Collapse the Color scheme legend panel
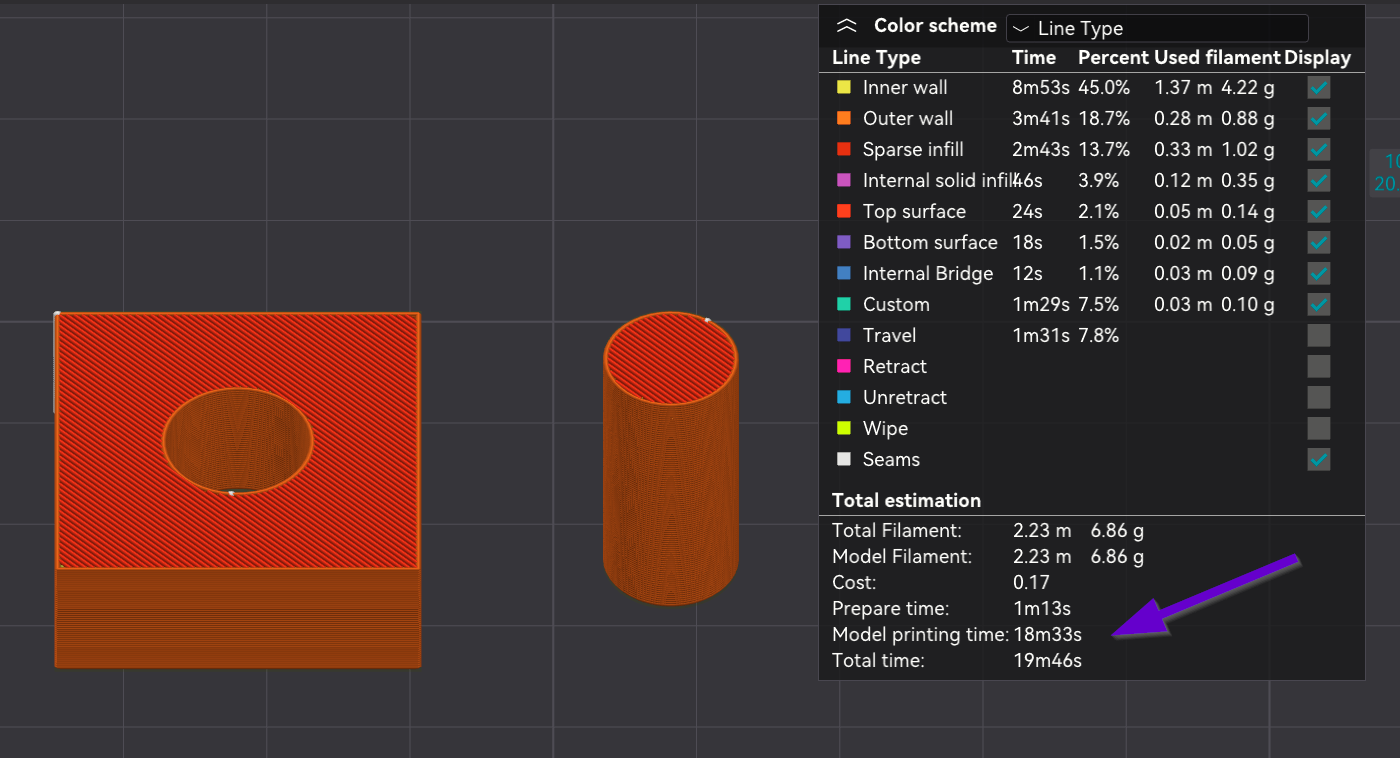 pyautogui.click(x=847, y=26)
